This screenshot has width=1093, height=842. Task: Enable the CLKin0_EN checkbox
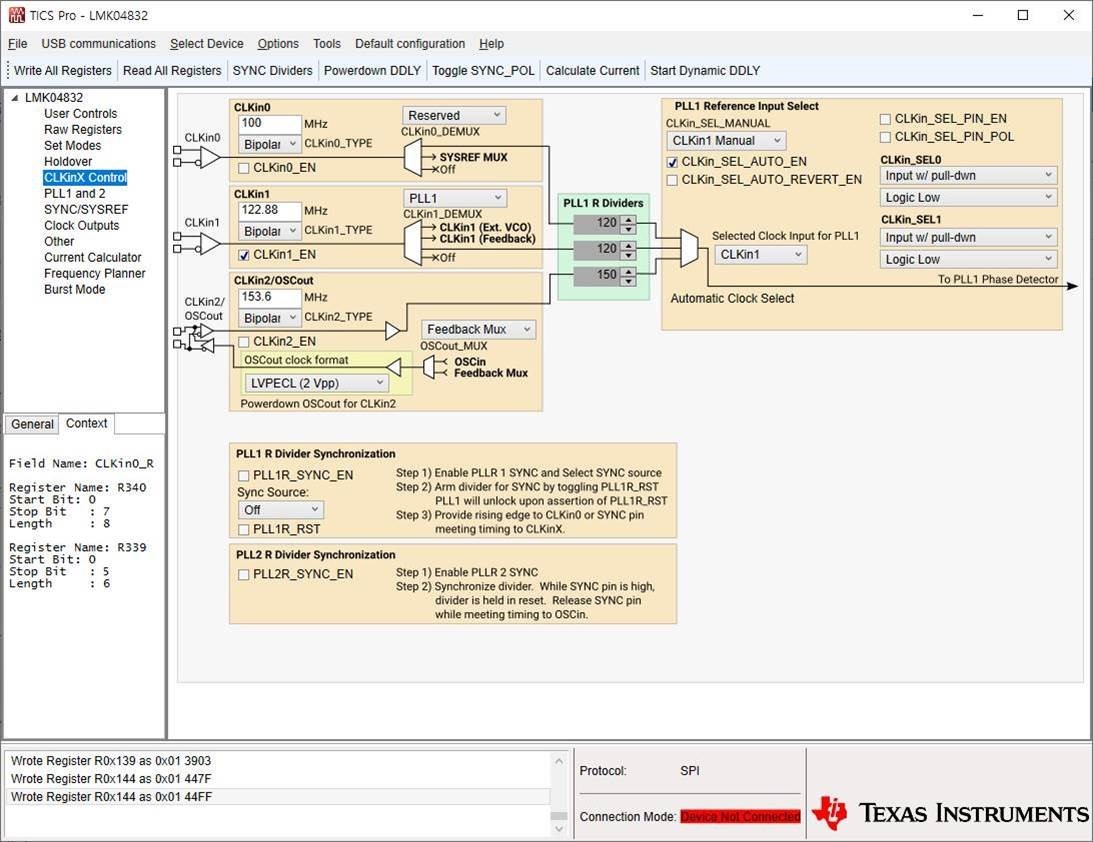243,168
